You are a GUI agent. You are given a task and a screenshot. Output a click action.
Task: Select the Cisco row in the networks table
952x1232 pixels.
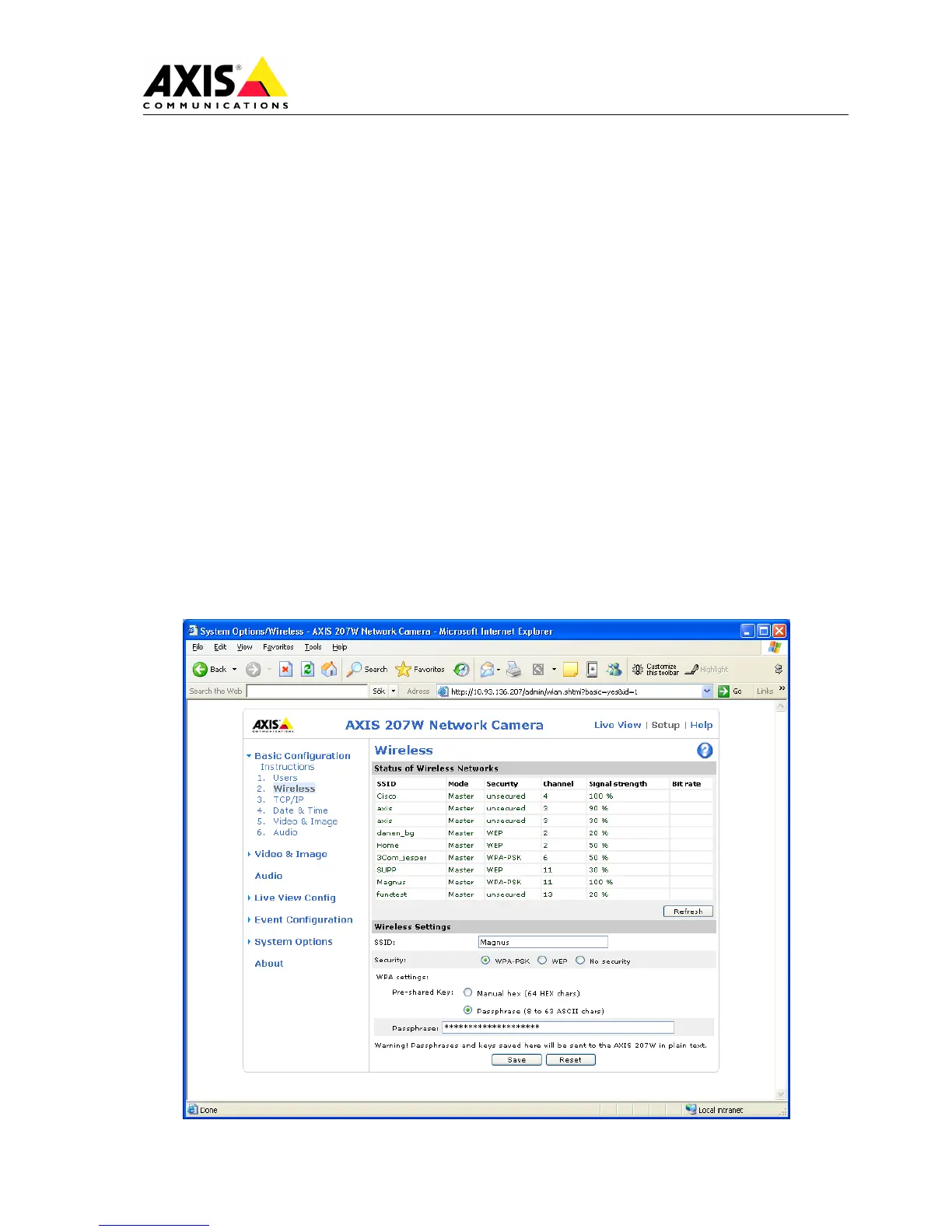pyautogui.click(x=543, y=796)
